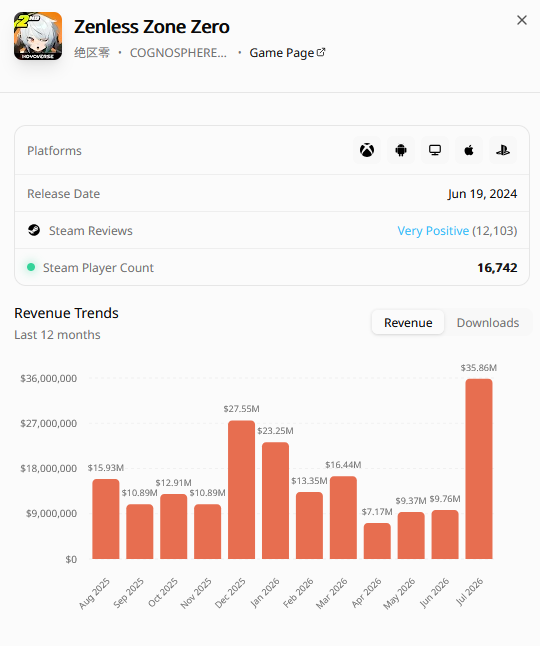Click the external link icon beside Game Page
This screenshot has width=540, height=646.
(321, 52)
